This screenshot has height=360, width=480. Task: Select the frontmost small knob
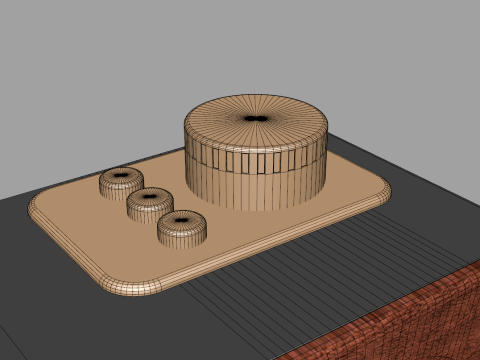pos(182,230)
